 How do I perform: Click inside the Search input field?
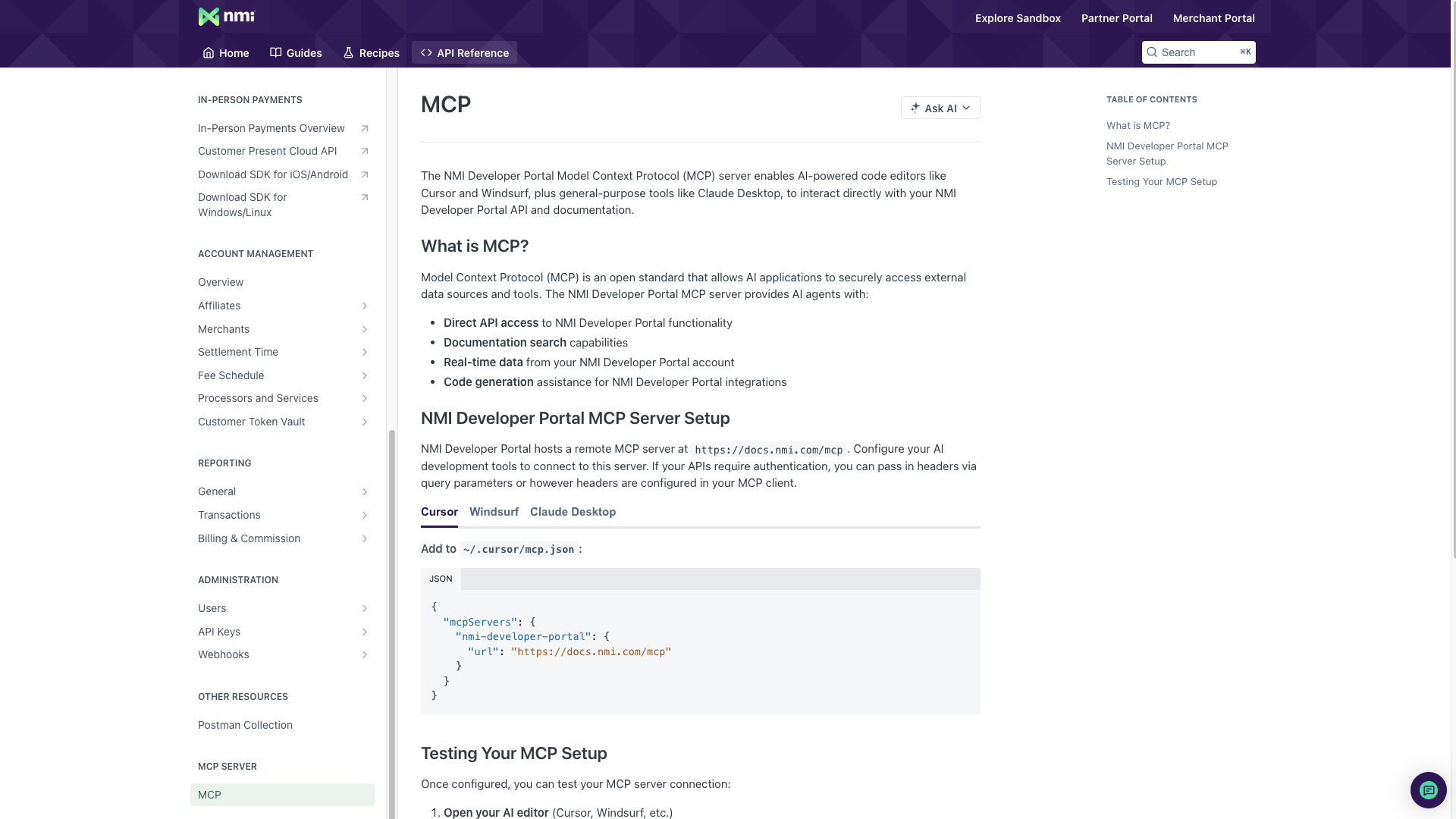(x=1198, y=52)
